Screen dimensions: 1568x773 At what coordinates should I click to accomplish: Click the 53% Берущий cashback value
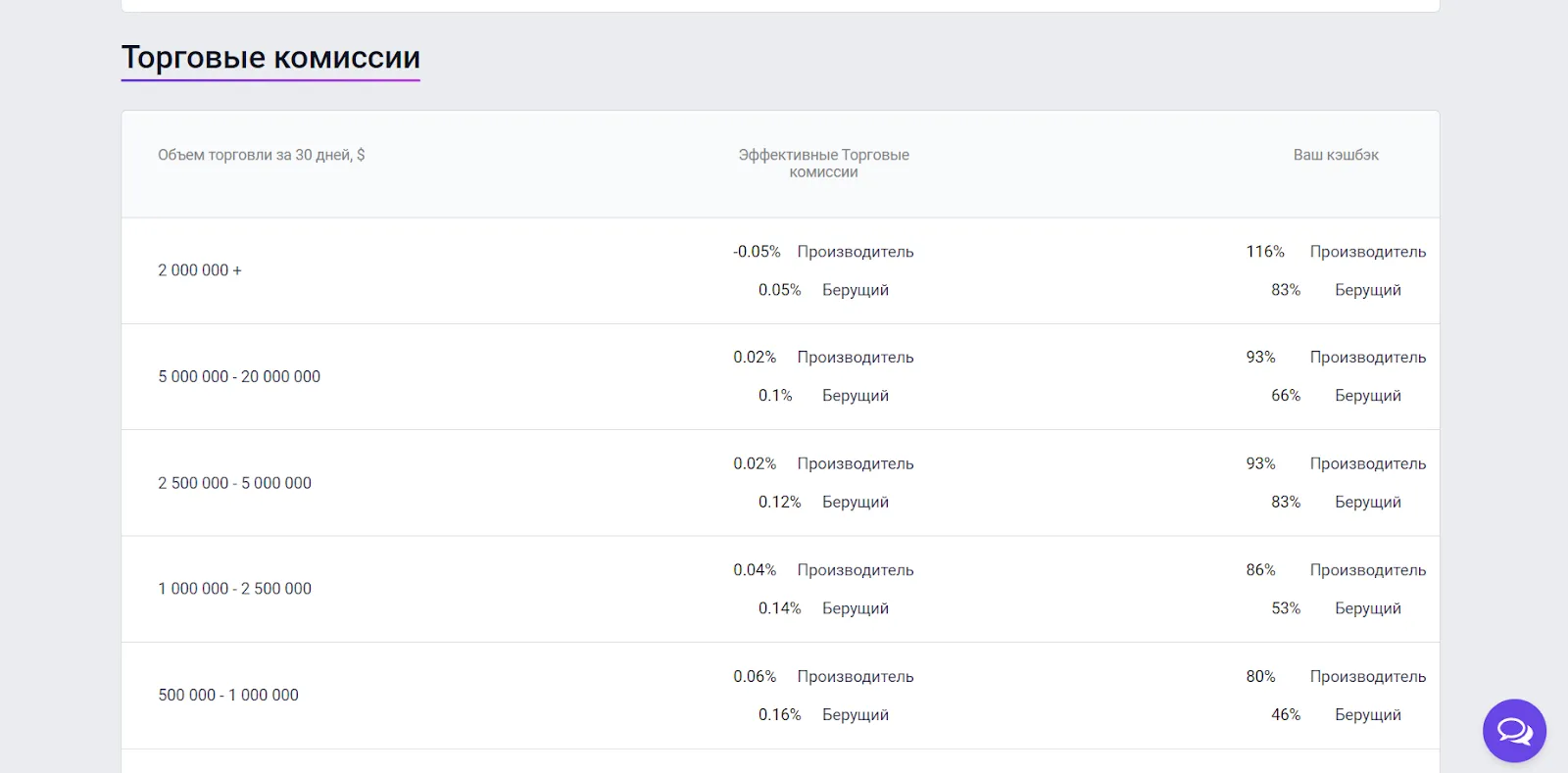point(1286,608)
